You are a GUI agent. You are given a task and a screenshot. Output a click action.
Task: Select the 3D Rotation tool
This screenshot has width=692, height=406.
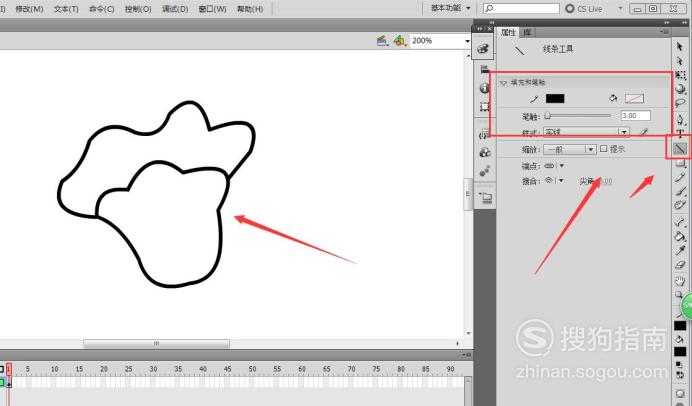point(680,89)
